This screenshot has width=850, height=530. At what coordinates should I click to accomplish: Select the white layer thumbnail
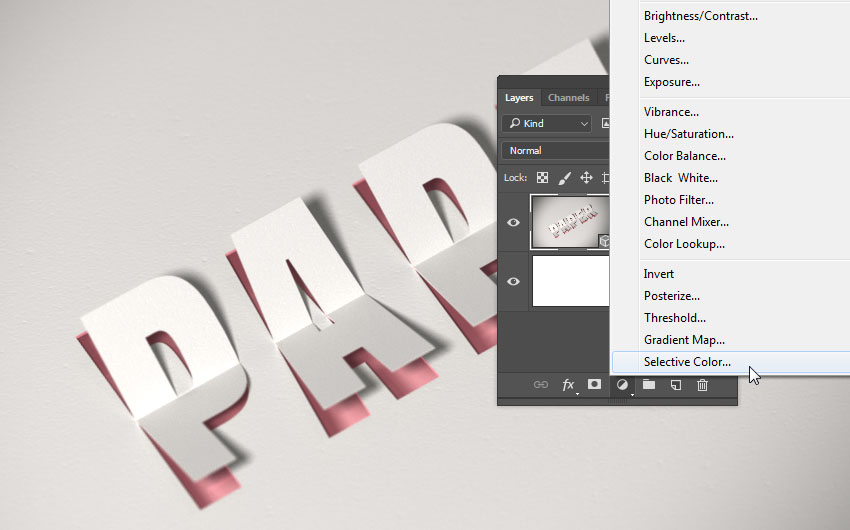click(x=571, y=281)
